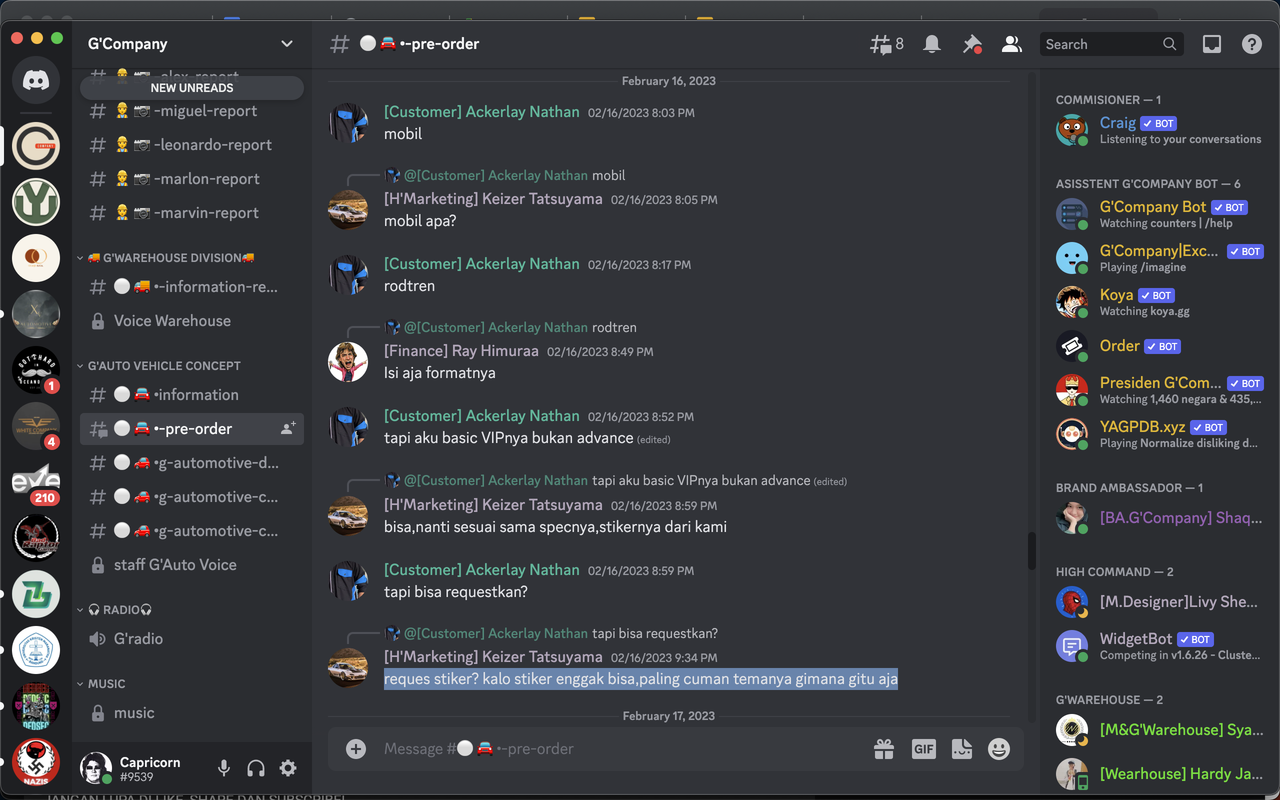The image size is (1280, 800).
Task: Click Ray Himuraa avatar
Action: (348, 362)
